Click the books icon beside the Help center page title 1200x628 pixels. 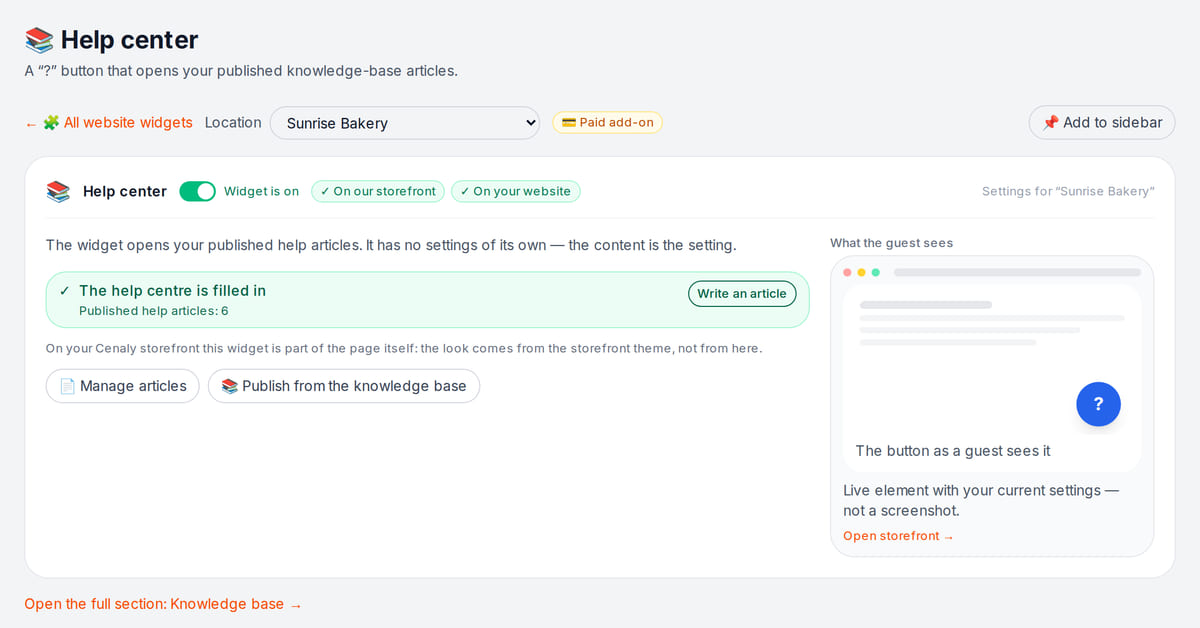pos(39,40)
